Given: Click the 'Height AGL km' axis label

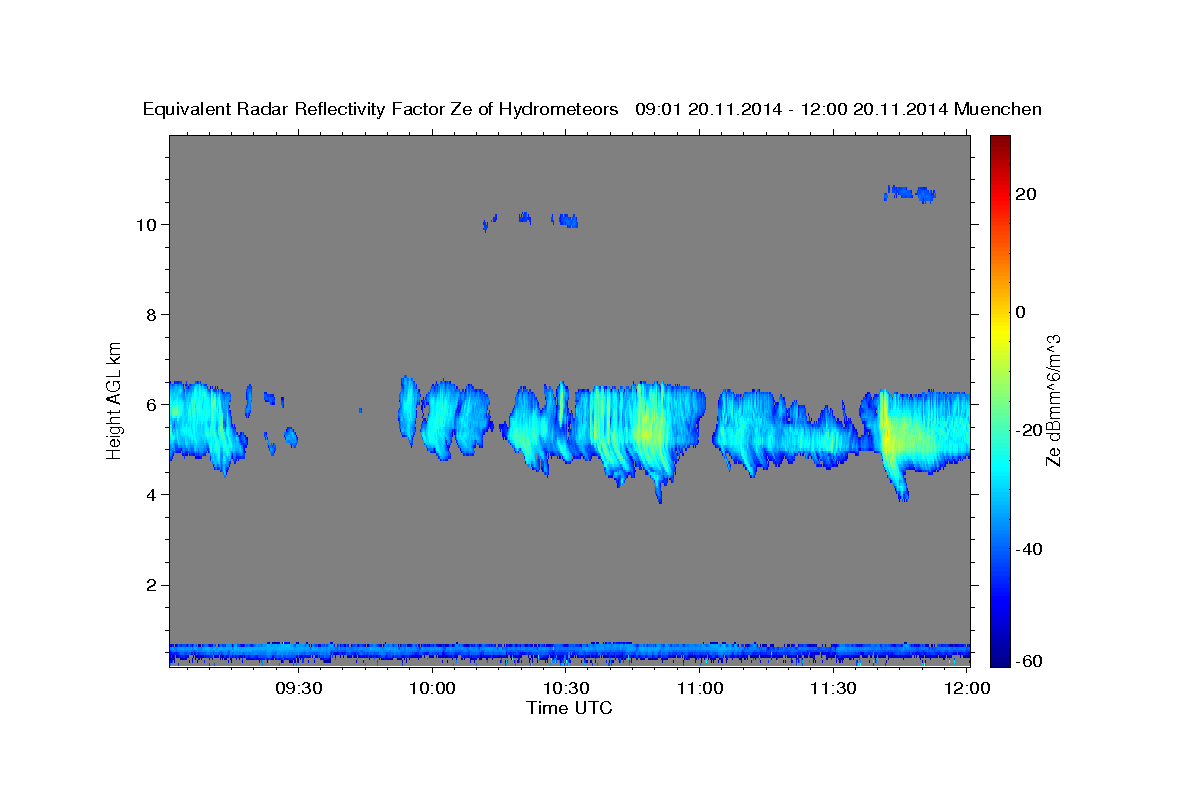Looking at the screenshot, I should click(115, 399).
